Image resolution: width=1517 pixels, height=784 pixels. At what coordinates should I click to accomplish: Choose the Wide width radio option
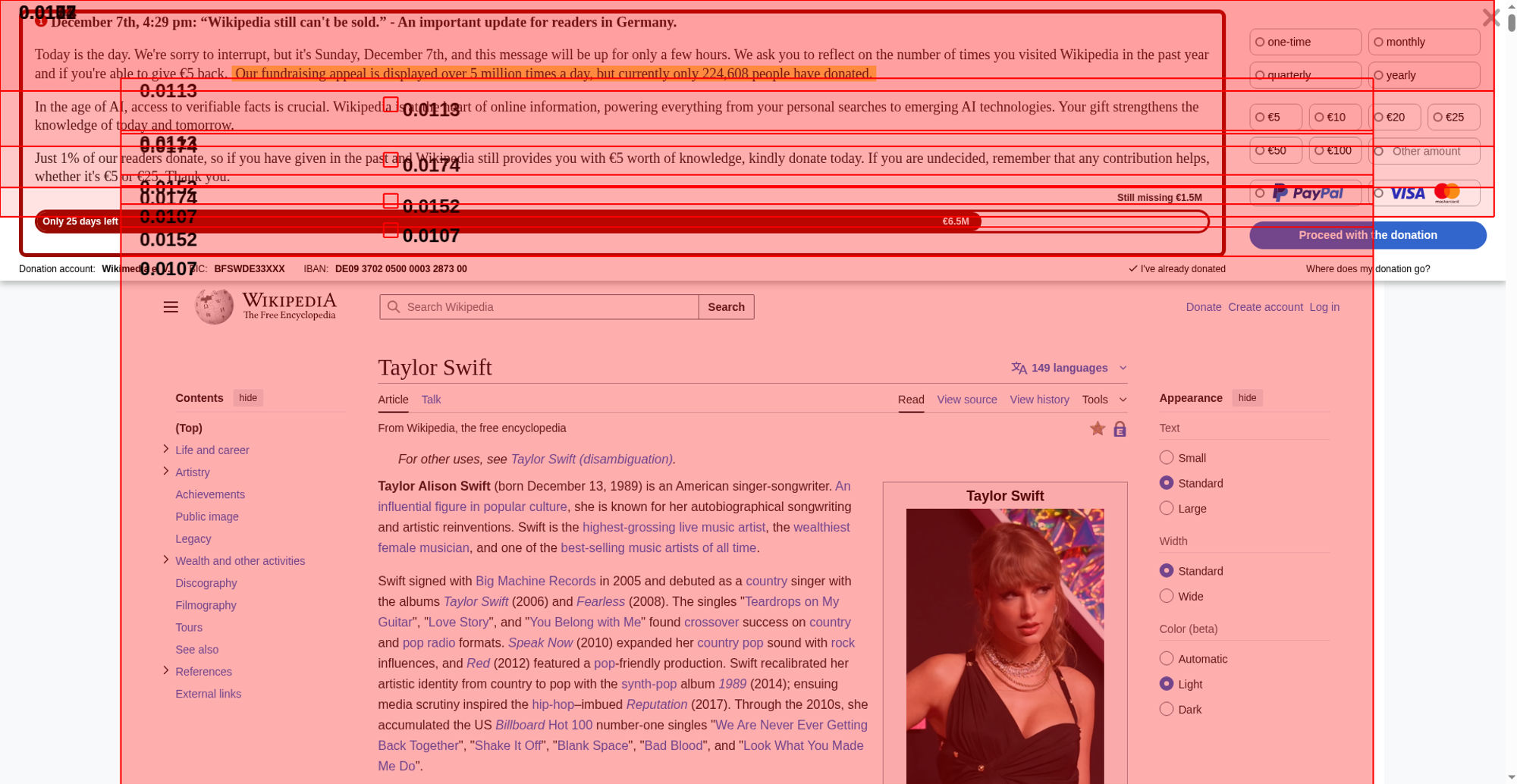1167,596
